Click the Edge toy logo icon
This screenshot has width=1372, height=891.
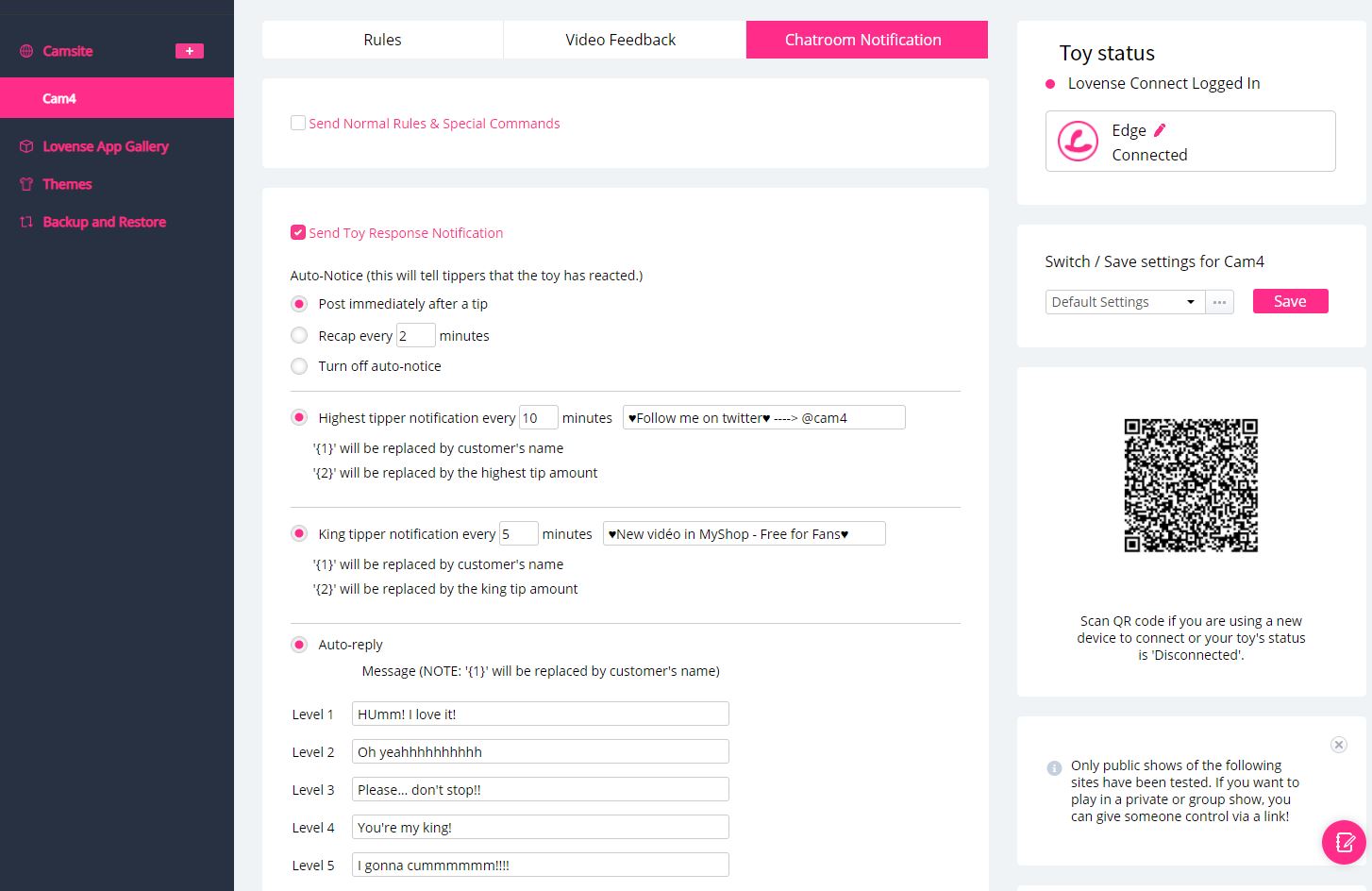pyautogui.click(x=1078, y=142)
